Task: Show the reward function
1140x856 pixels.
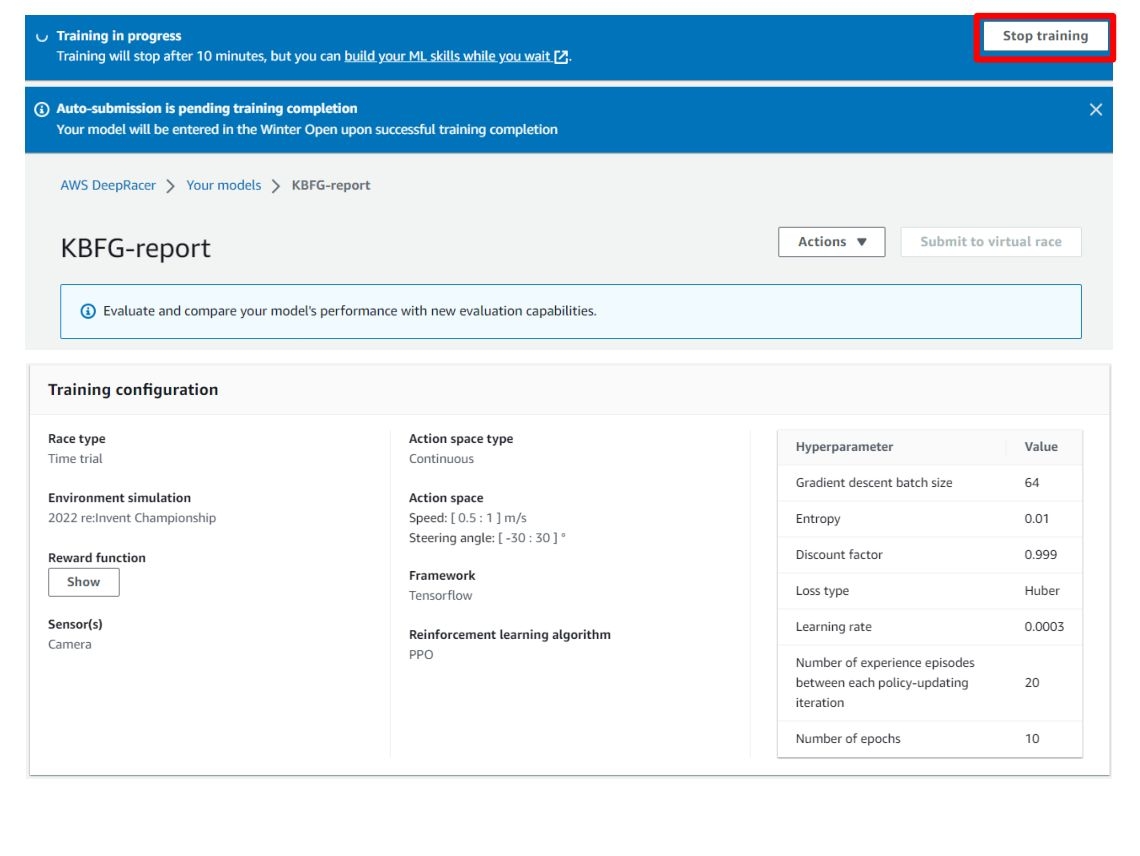Action: click(84, 582)
